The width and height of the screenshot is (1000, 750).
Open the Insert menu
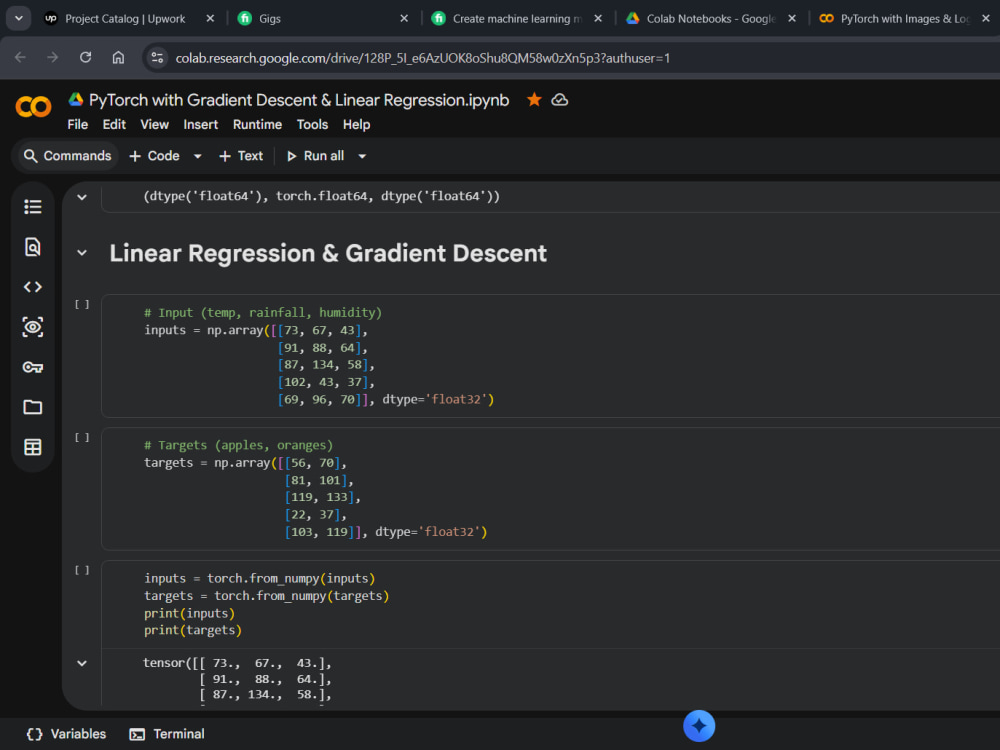tap(201, 124)
